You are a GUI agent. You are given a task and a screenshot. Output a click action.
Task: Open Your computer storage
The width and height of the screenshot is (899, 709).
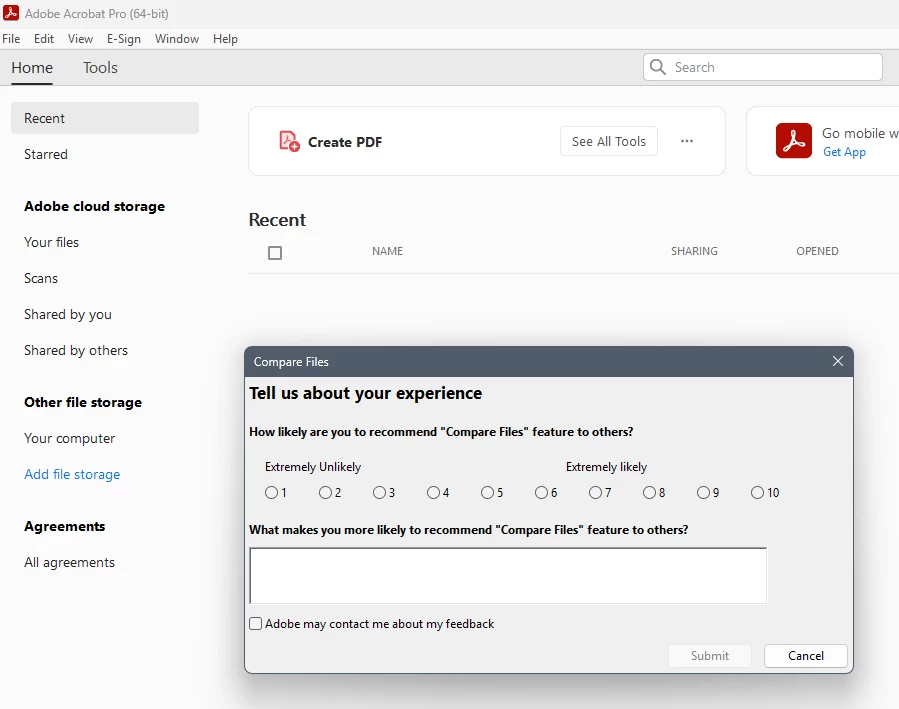69,438
